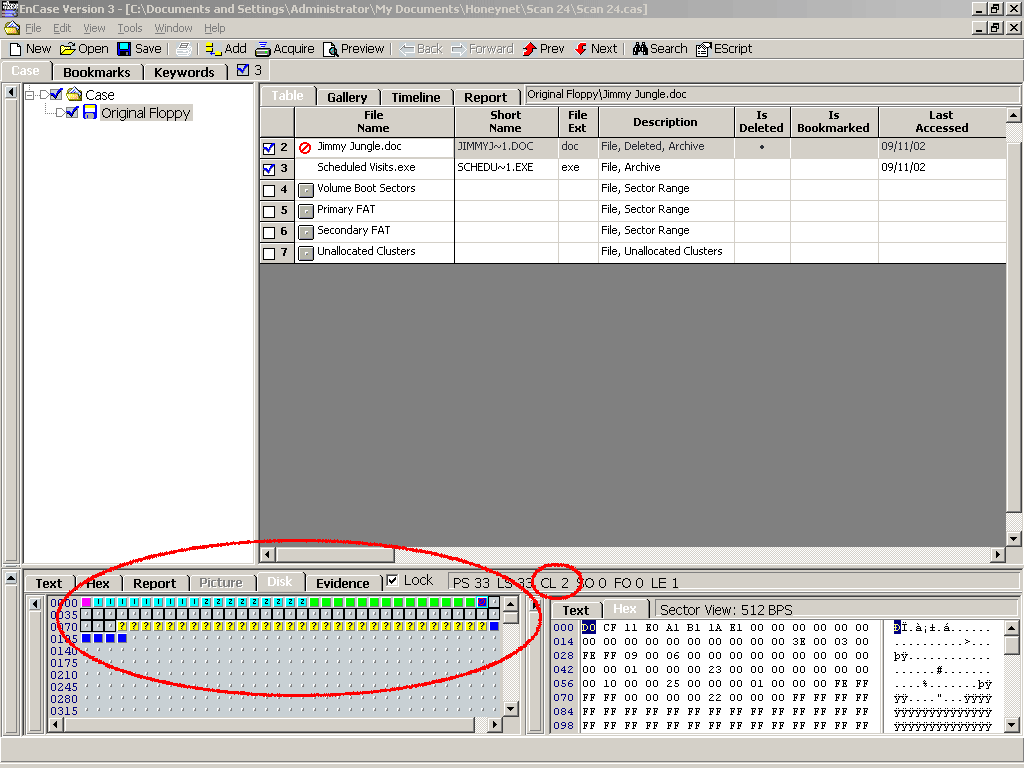Toggle the Original Floppy tree checkbox
The image size is (1024, 768).
(x=72, y=112)
